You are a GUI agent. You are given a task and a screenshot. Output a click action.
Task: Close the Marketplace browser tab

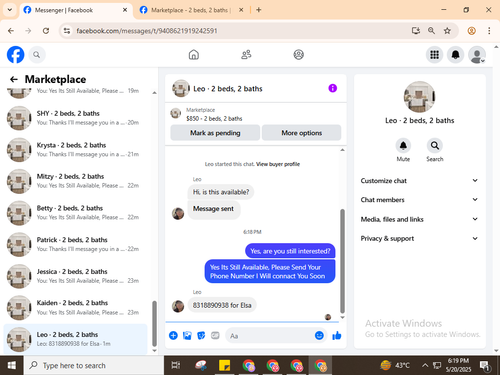241,10
